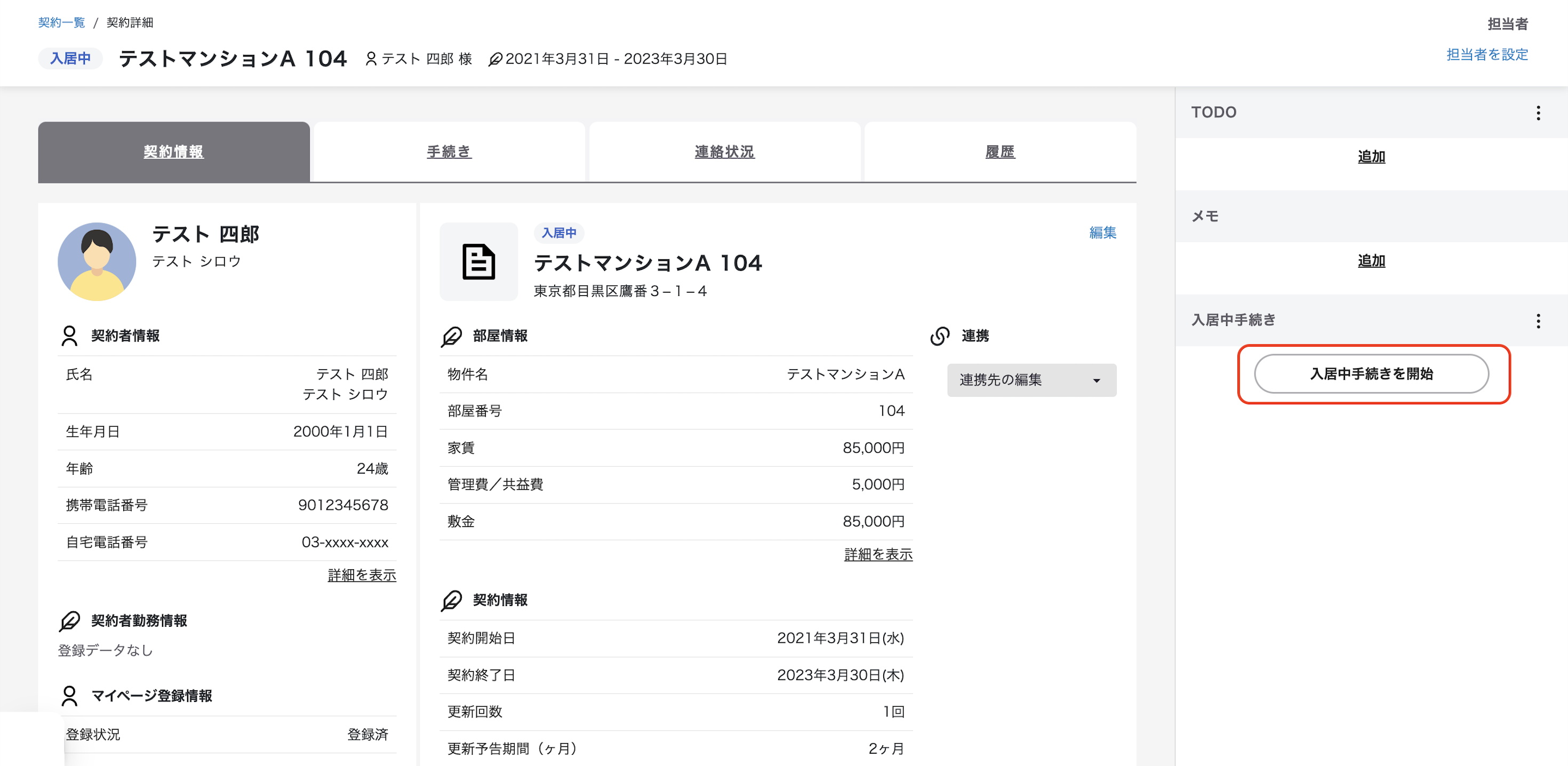Click the 契約開始日 value 2021年3月31日(水)
This screenshot has width=1568, height=766.
coord(841,638)
